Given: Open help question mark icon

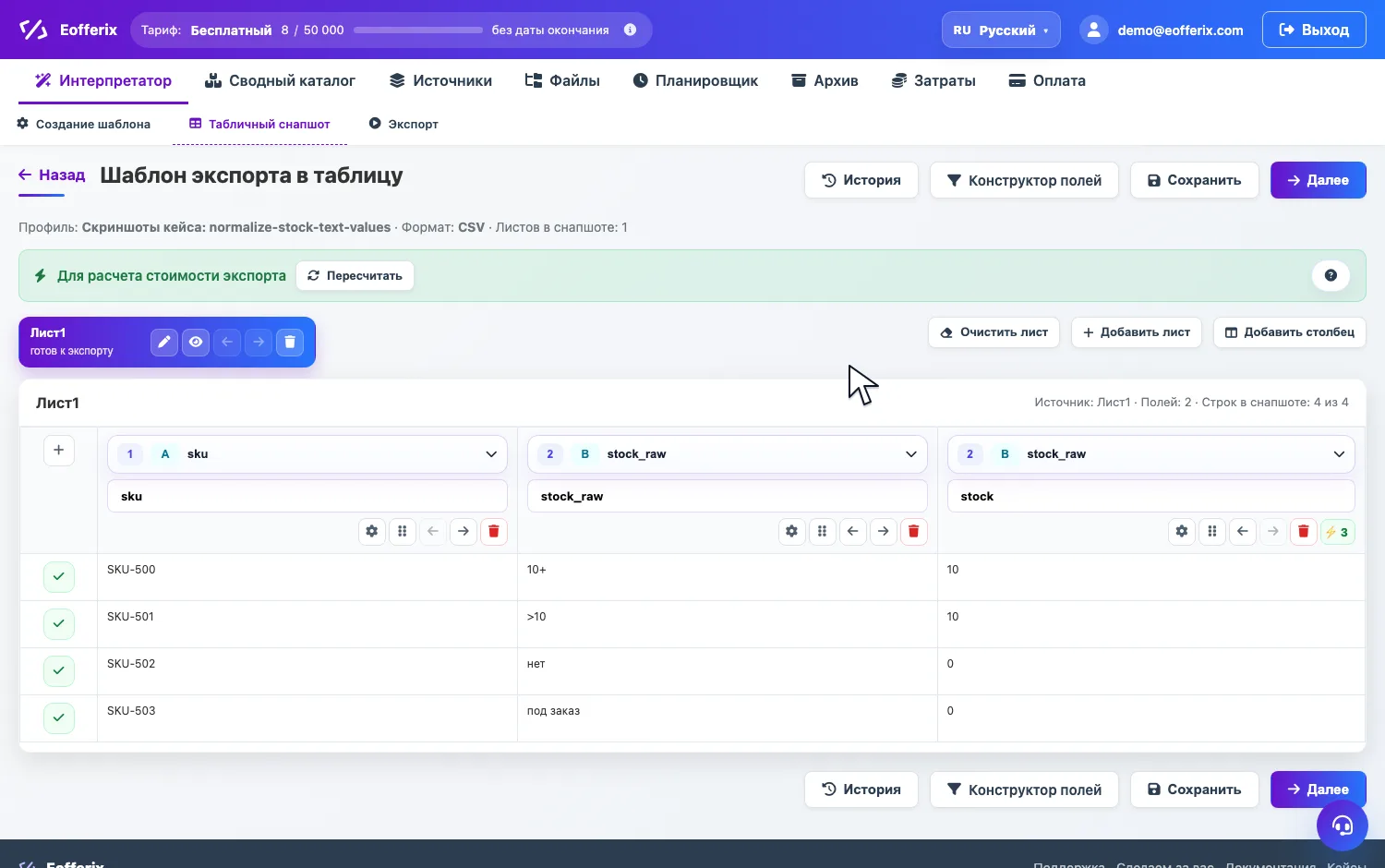Looking at the screenshot, I should click(1331, 275).
